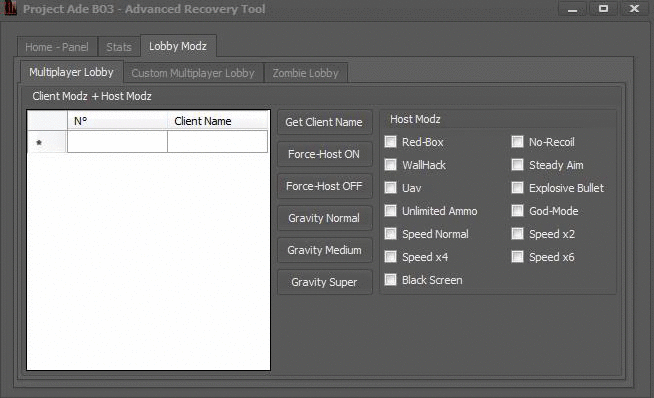The height and width of the screenshot is (398, 654).
Task: Select the new row header marked with asterisk
Action: [47, 142]
